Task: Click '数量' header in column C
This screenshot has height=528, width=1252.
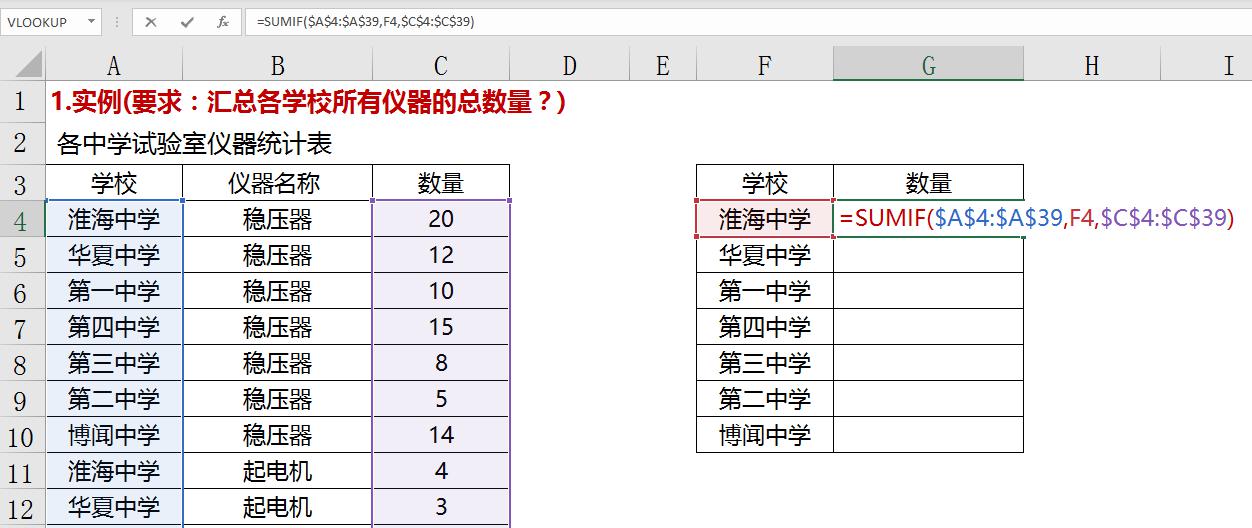Action: click(441, 183)
